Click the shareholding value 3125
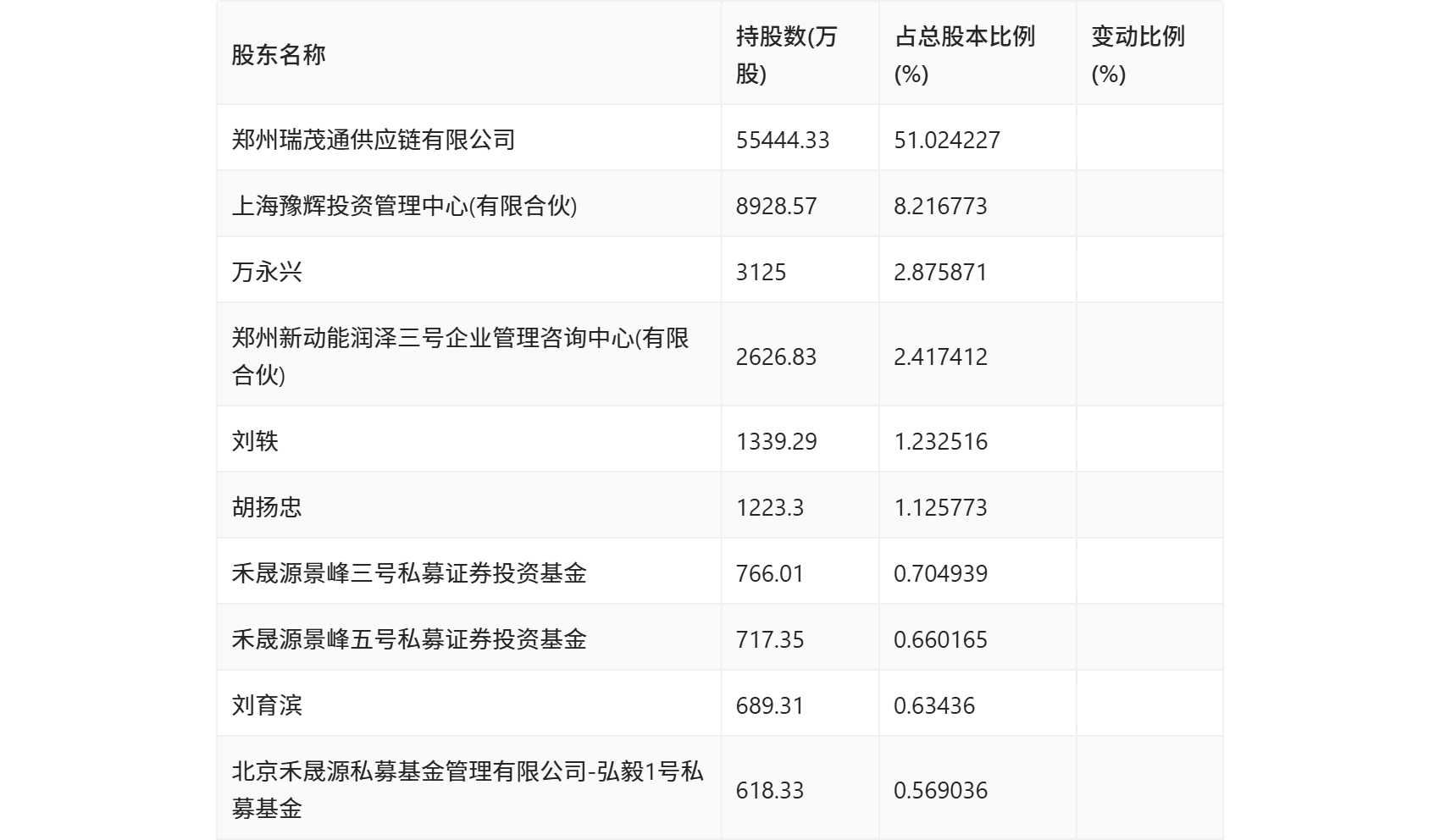Viewport: 1440px width, 840px height. point(761,272)
